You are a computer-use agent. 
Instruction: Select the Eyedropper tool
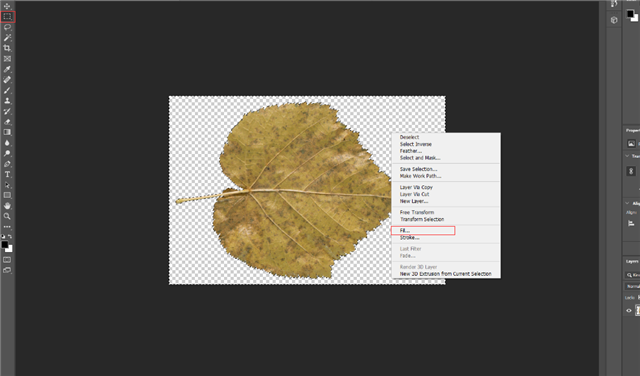pos(7,69)
